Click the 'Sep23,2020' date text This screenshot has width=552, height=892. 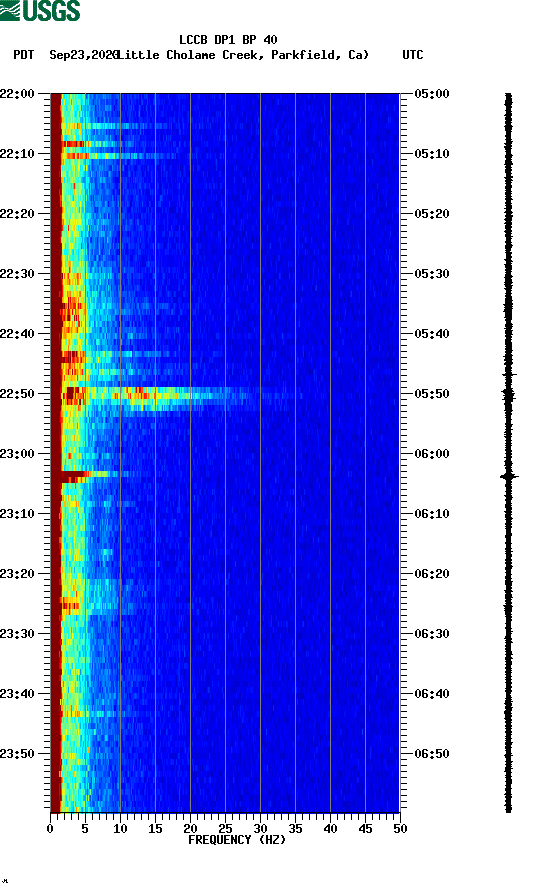pos(84,55)
